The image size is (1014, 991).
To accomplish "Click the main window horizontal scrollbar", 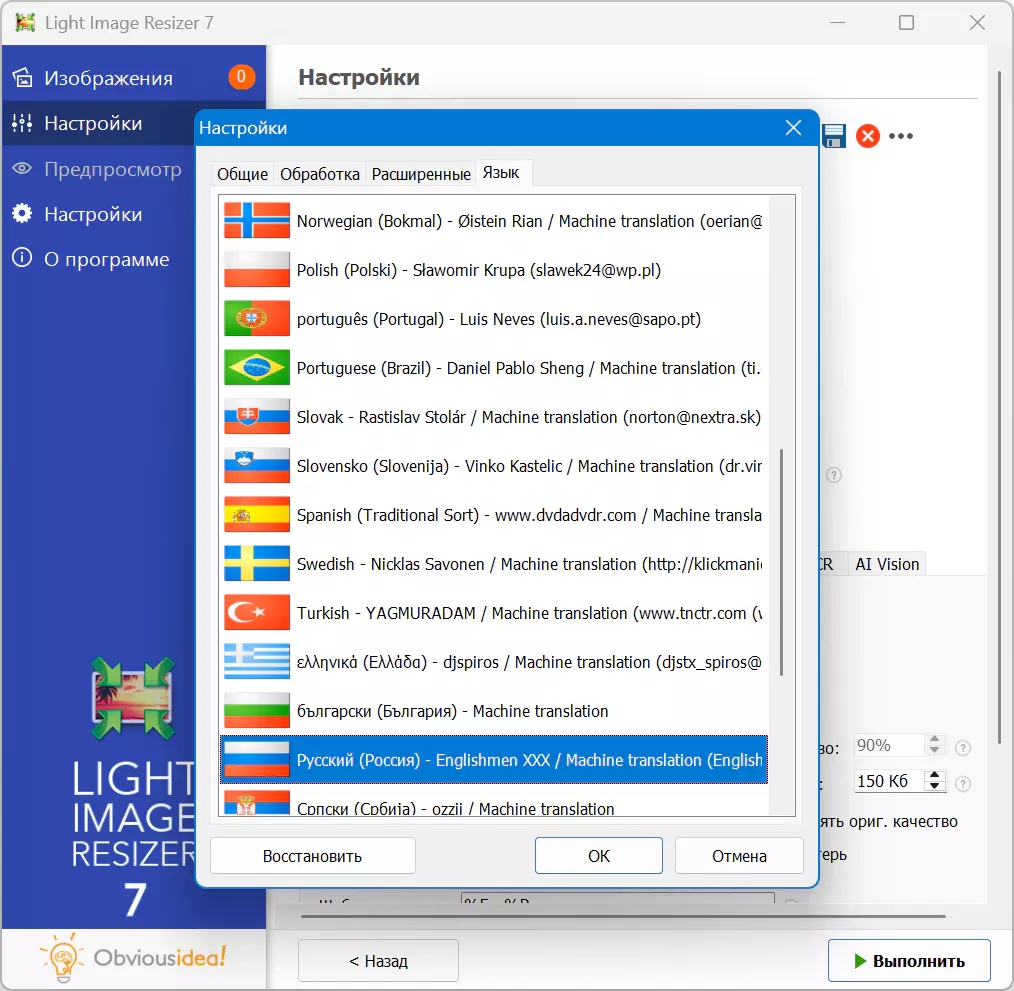I will click(623, 916).
